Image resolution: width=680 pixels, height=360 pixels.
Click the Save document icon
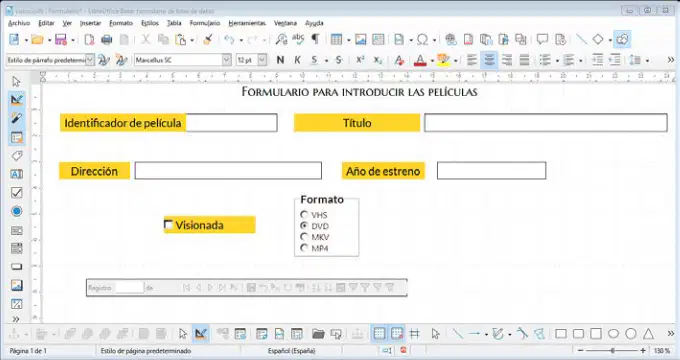(61, 39)
